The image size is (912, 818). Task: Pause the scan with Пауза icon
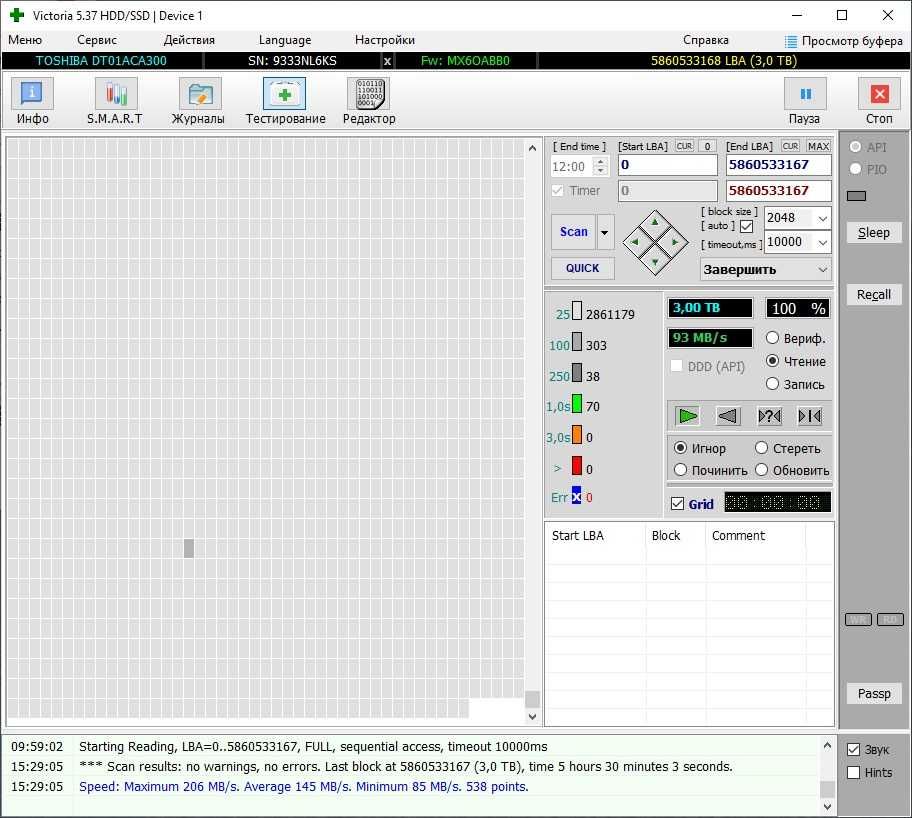pos(805,94)
